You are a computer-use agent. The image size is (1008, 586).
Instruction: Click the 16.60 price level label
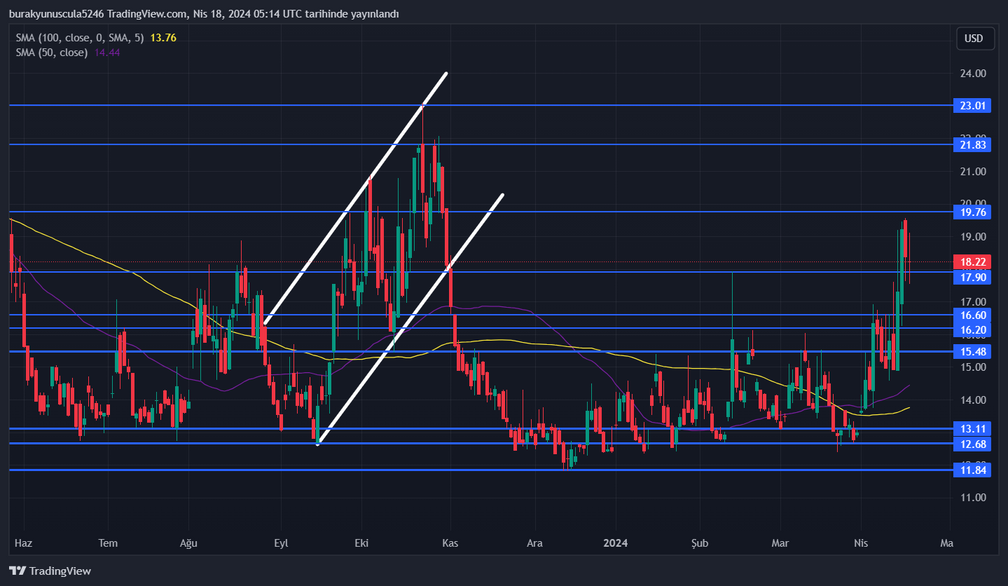pyautogui.click(x=973, y=314)
